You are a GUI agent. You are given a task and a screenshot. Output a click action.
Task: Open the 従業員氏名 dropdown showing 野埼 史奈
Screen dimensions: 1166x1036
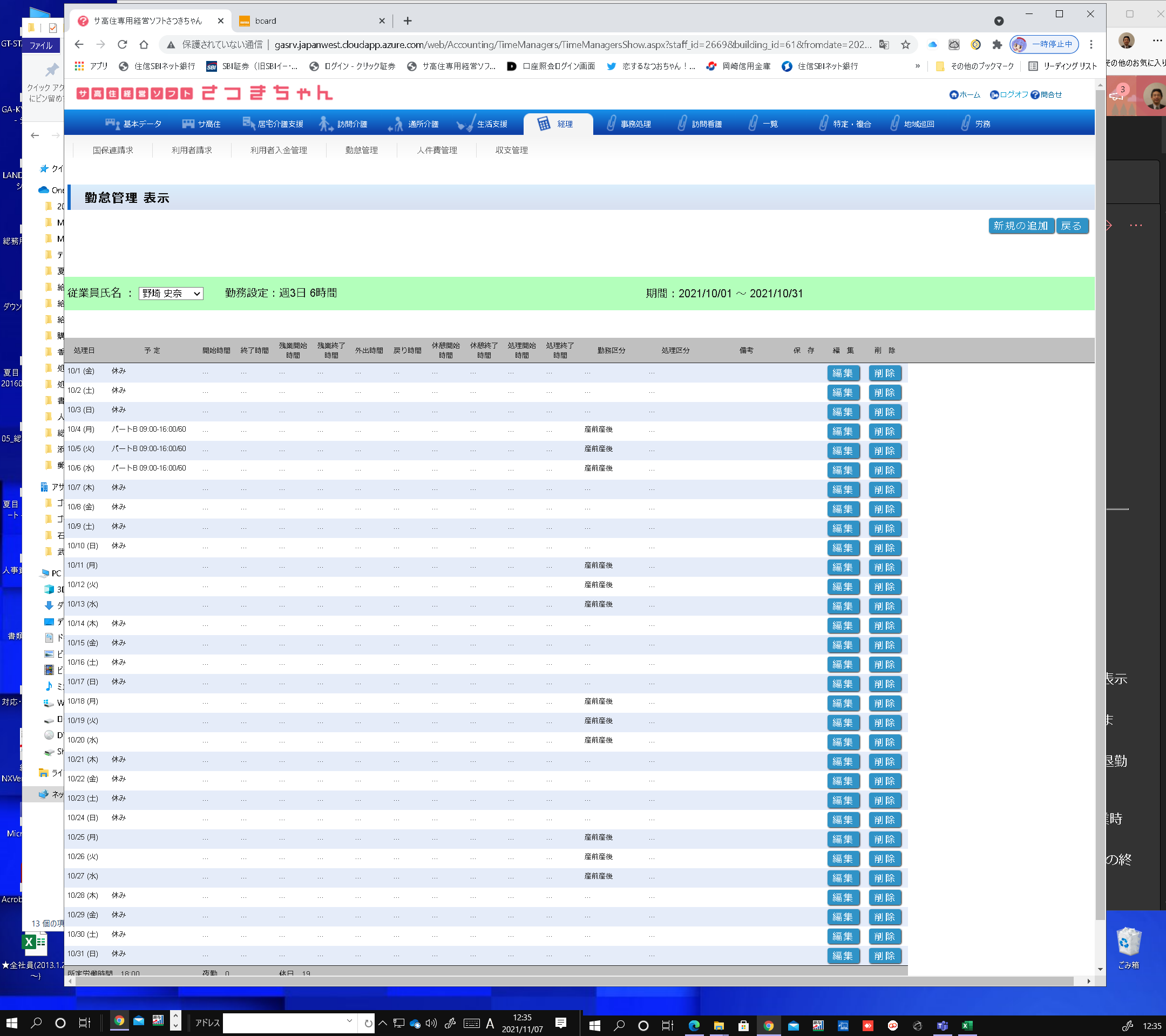pyautogui.click(x=171, y=293)
